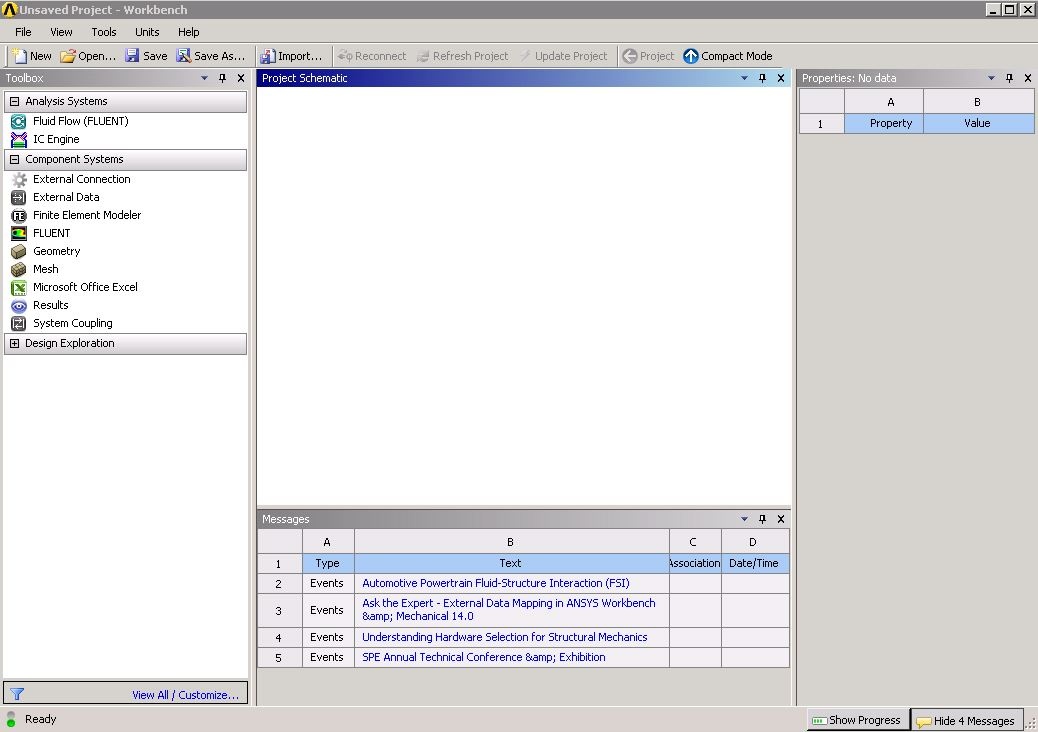Viewport: 1038px width, 732px height.
Task: Click the Workbench logo in title bar
Action: [x=9, y=9]
